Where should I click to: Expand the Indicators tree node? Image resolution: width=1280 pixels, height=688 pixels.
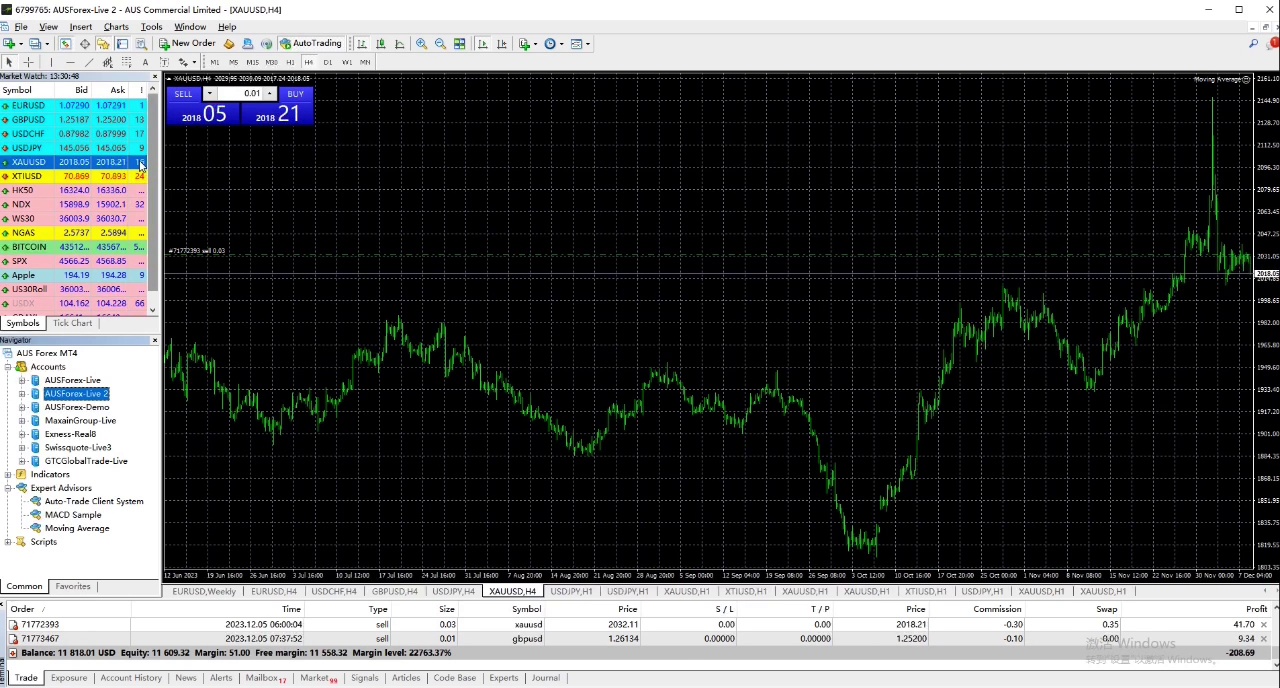(x=8, y=475)
